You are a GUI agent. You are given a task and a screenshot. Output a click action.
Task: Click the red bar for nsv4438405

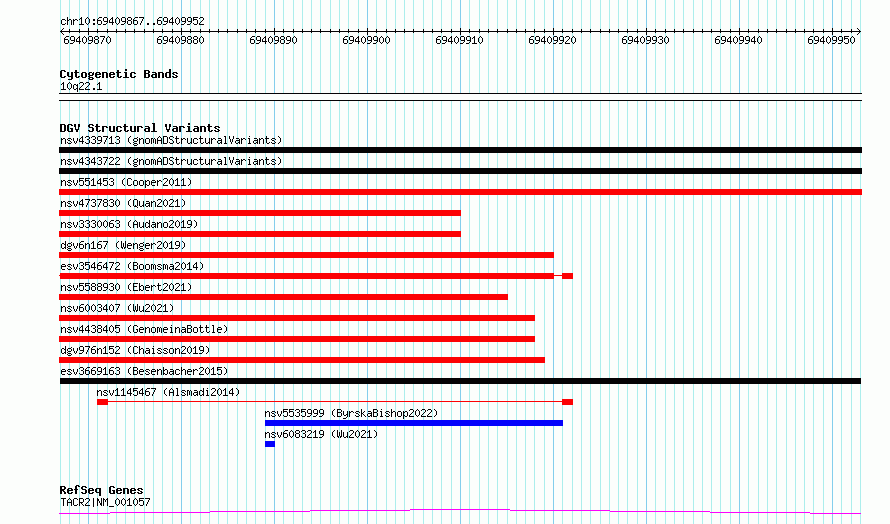pyautogui.click(x=297, y=339)
